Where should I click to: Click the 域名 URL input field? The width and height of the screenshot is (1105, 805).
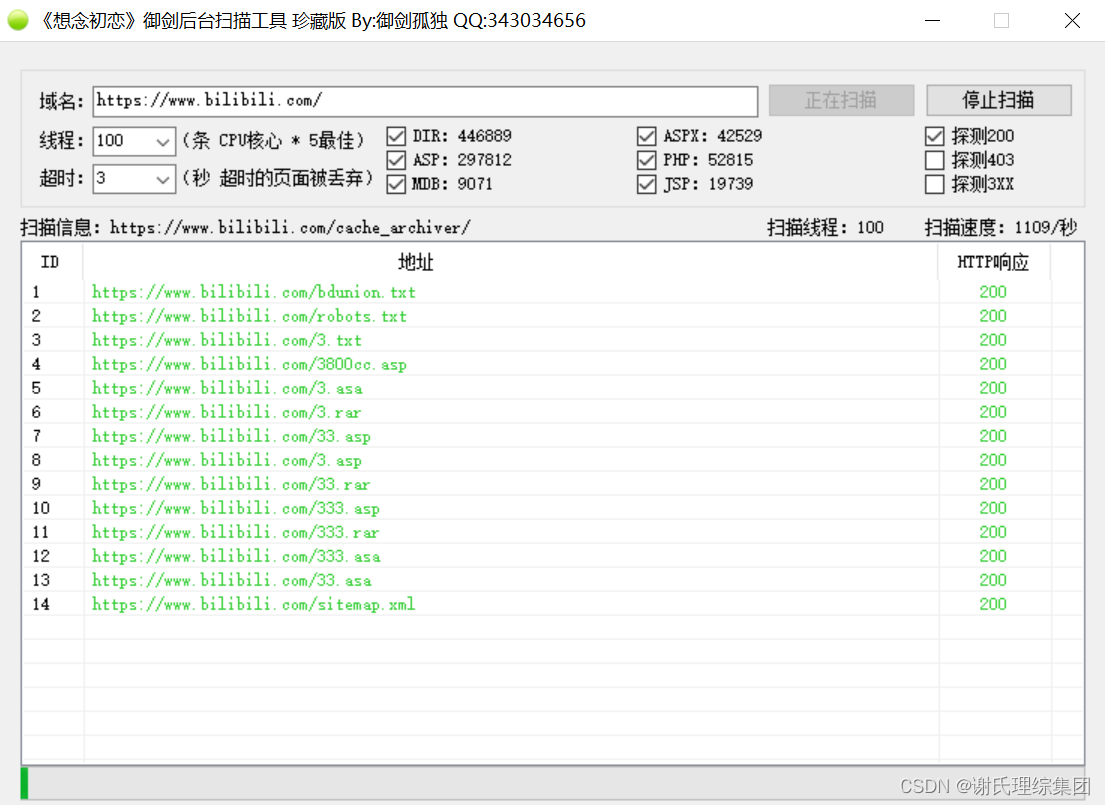coord(426,101)
